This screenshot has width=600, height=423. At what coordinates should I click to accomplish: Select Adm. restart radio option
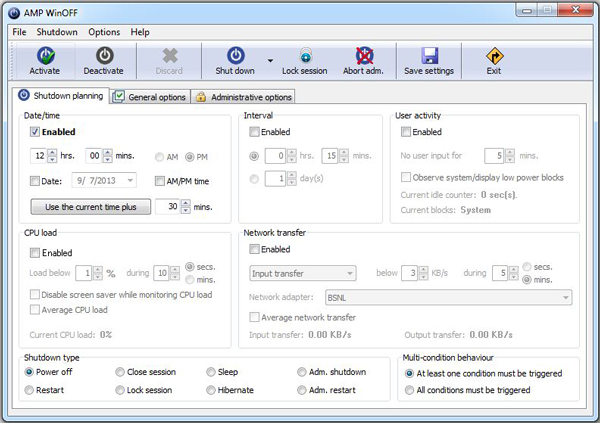pos(302,390)
